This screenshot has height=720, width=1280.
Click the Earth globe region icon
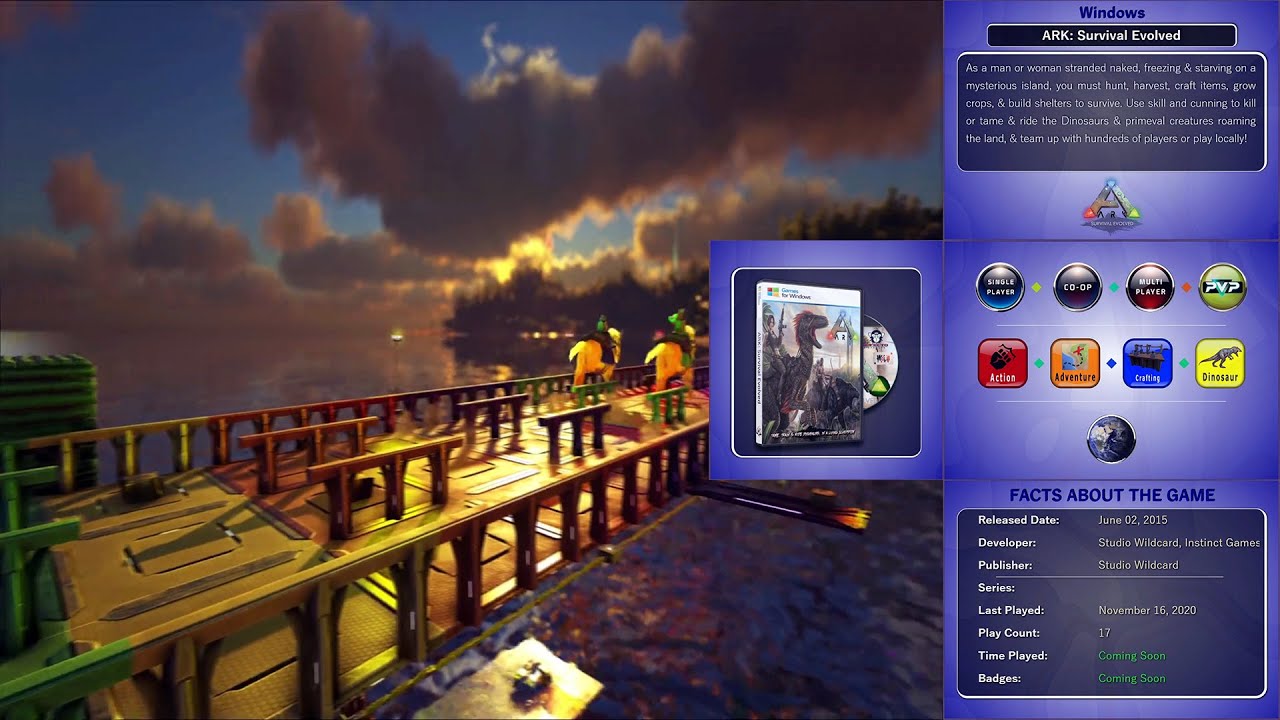(1111, 440)
